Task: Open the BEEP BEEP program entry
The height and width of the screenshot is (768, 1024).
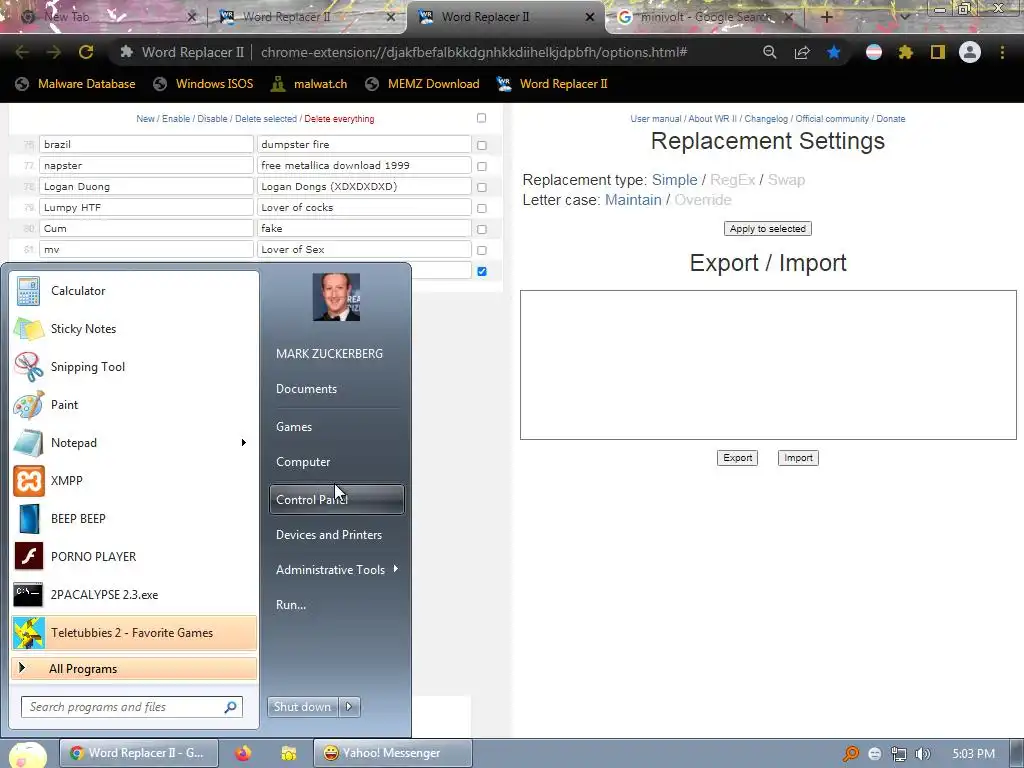Action: pyautogui.click(x=134, y=519)
